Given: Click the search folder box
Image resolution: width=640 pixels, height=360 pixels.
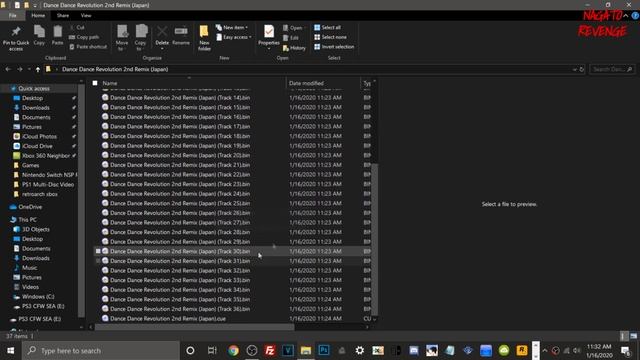Looking at the screenshot, I should (x=612, y=69).
